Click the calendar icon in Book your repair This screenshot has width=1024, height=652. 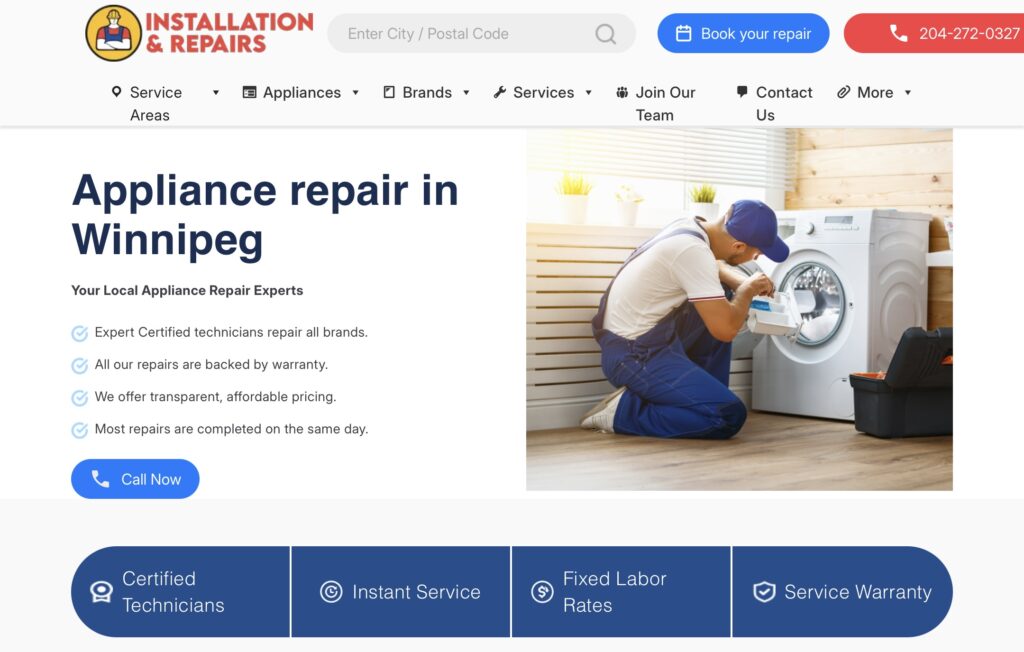[x=683, y=33]
